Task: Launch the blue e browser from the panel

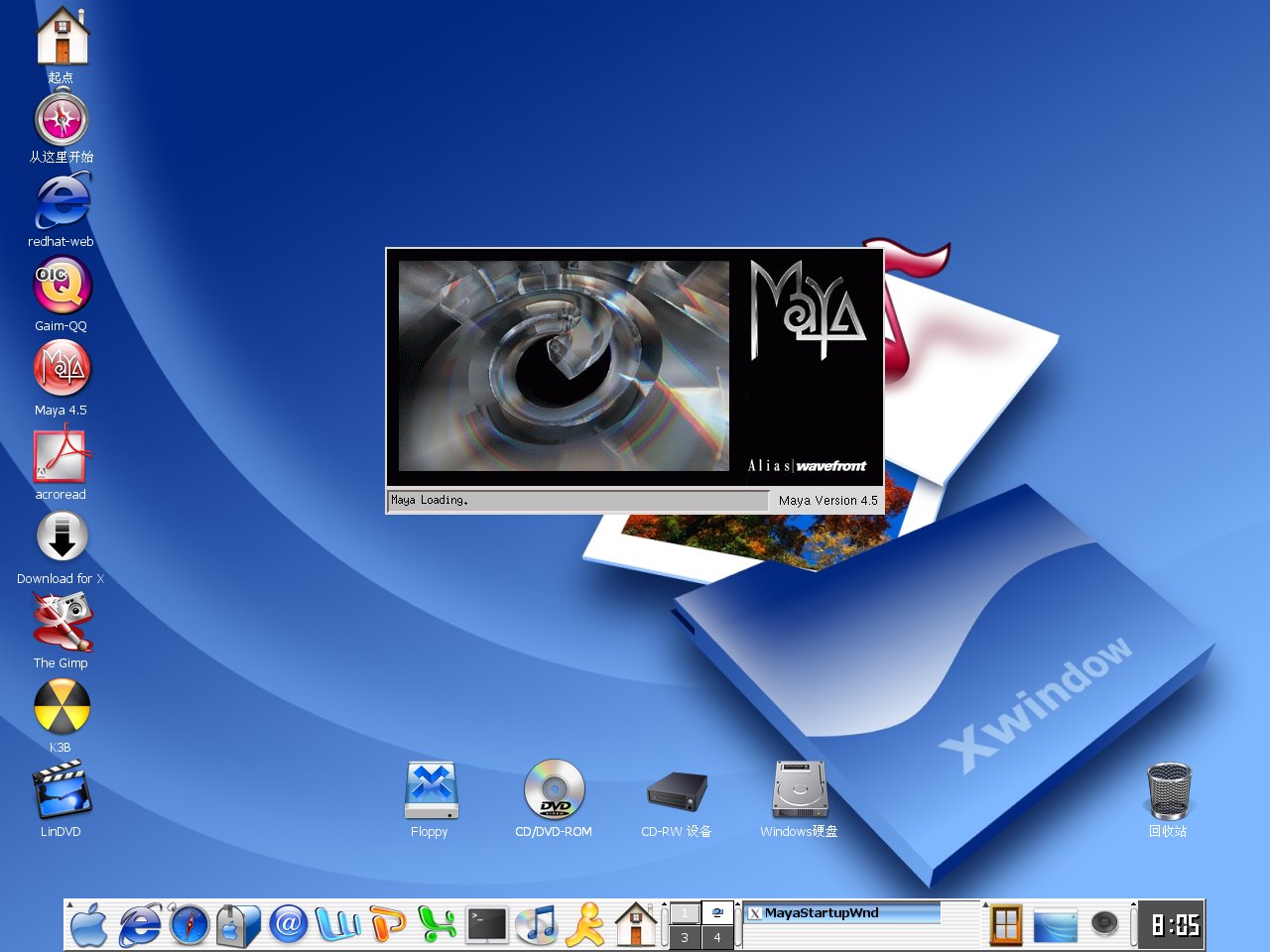Action: click(x=140, y=926)
